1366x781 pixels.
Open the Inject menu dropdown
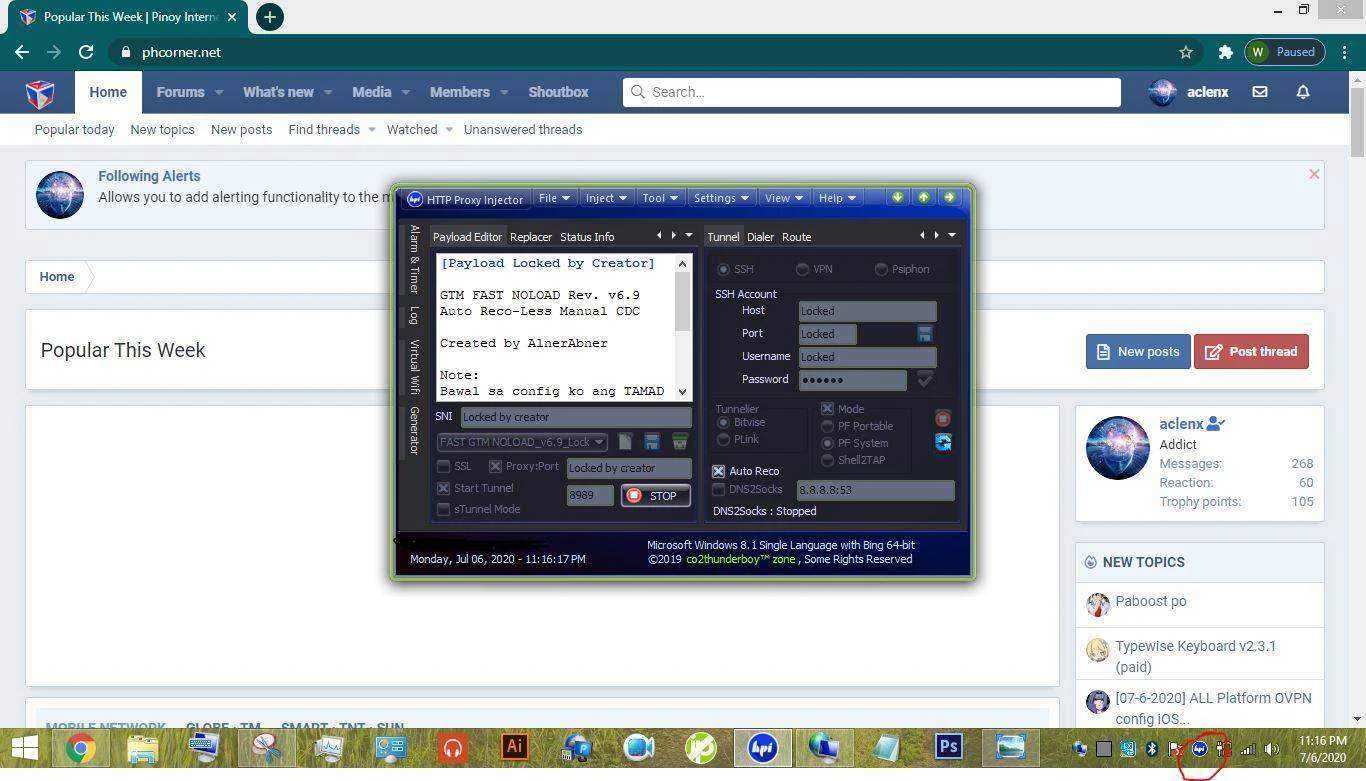tap(605, 198)
